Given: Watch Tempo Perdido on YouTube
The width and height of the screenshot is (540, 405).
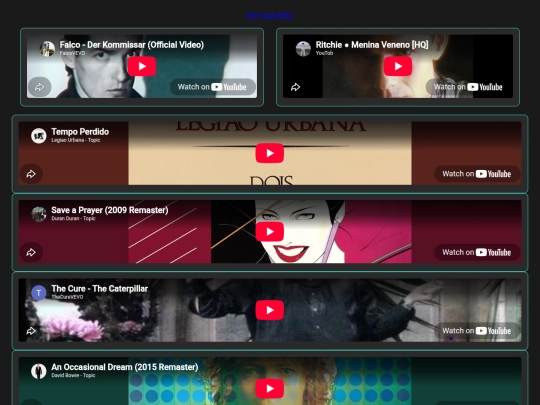Looking at the screenshot, I should point(477,174).
